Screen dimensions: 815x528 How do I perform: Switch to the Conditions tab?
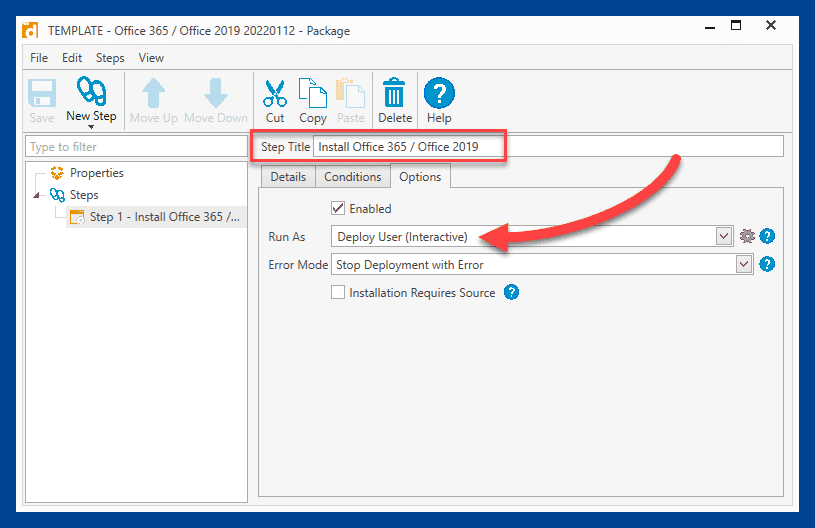tap(352, 177)
